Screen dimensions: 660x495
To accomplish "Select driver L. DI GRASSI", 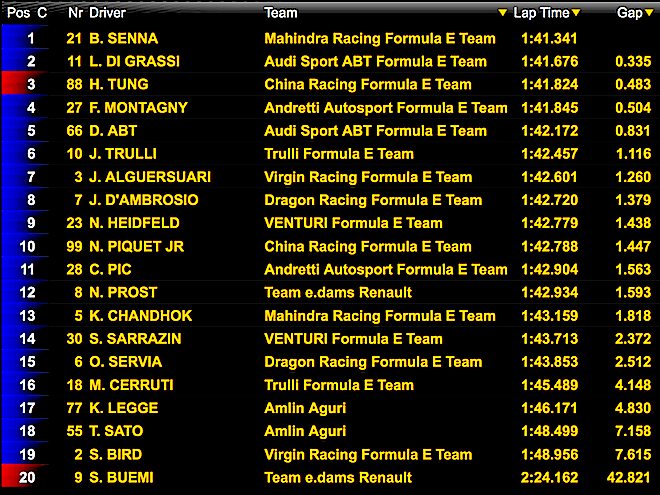I will coord(133,61).
